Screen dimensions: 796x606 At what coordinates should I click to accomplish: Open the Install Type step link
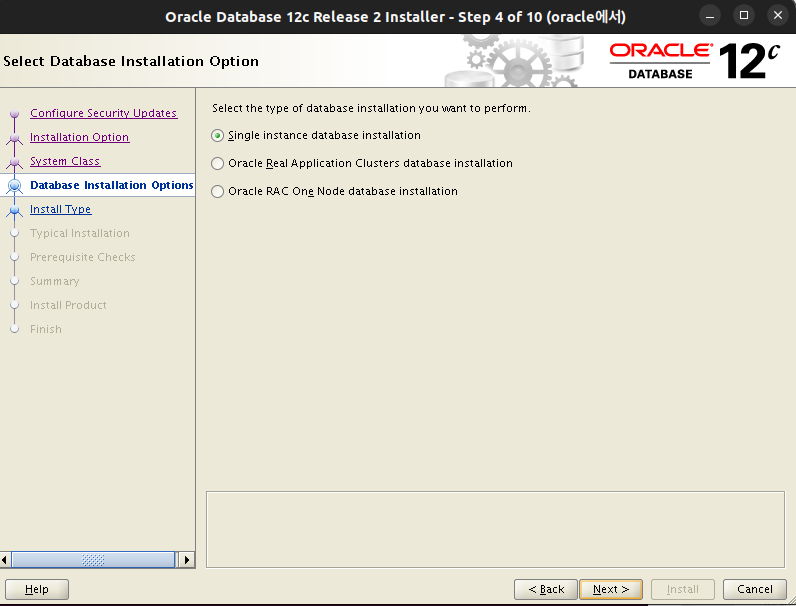tap(60, 209)
